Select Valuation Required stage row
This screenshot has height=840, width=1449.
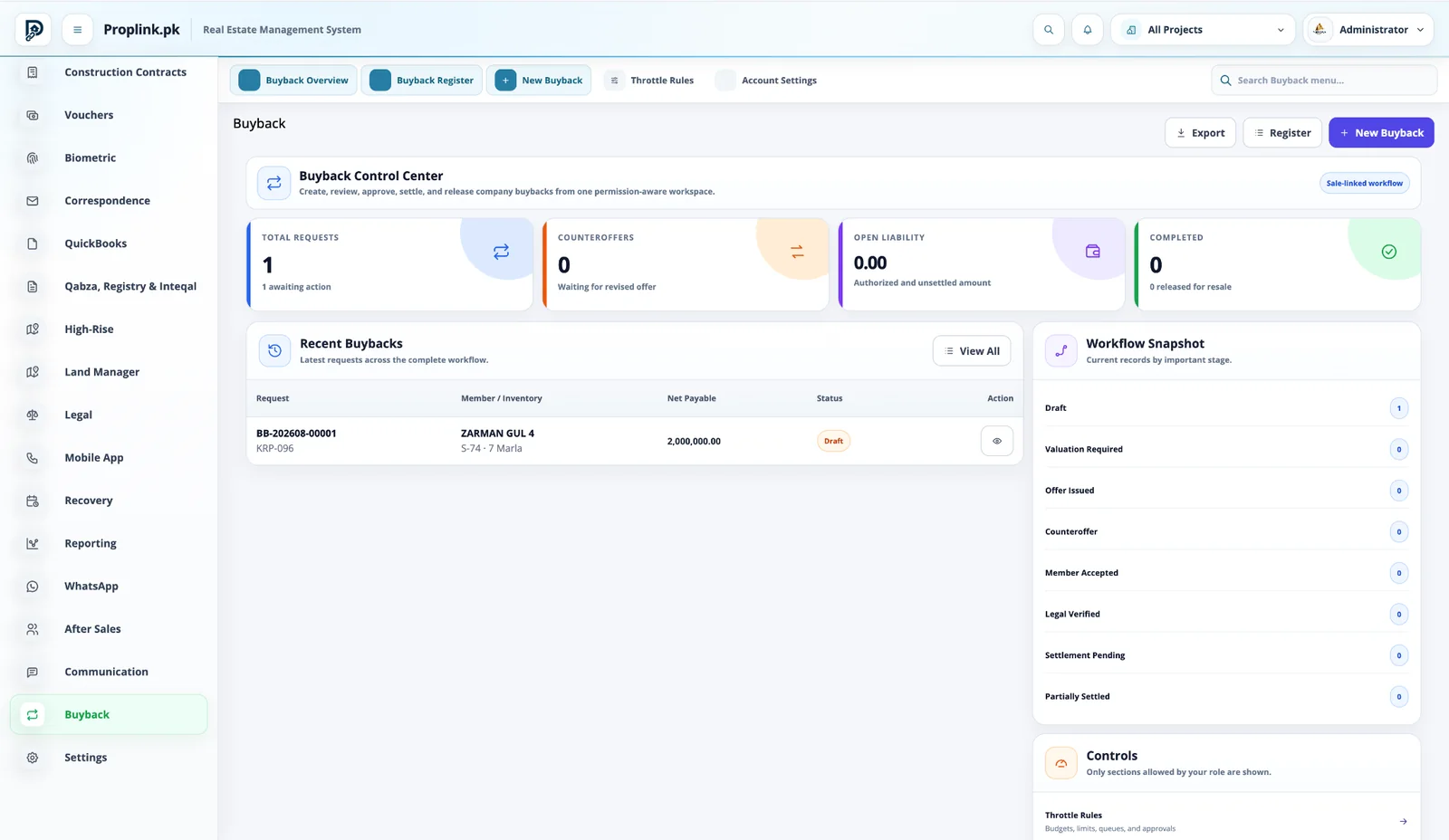(1226, 450)
